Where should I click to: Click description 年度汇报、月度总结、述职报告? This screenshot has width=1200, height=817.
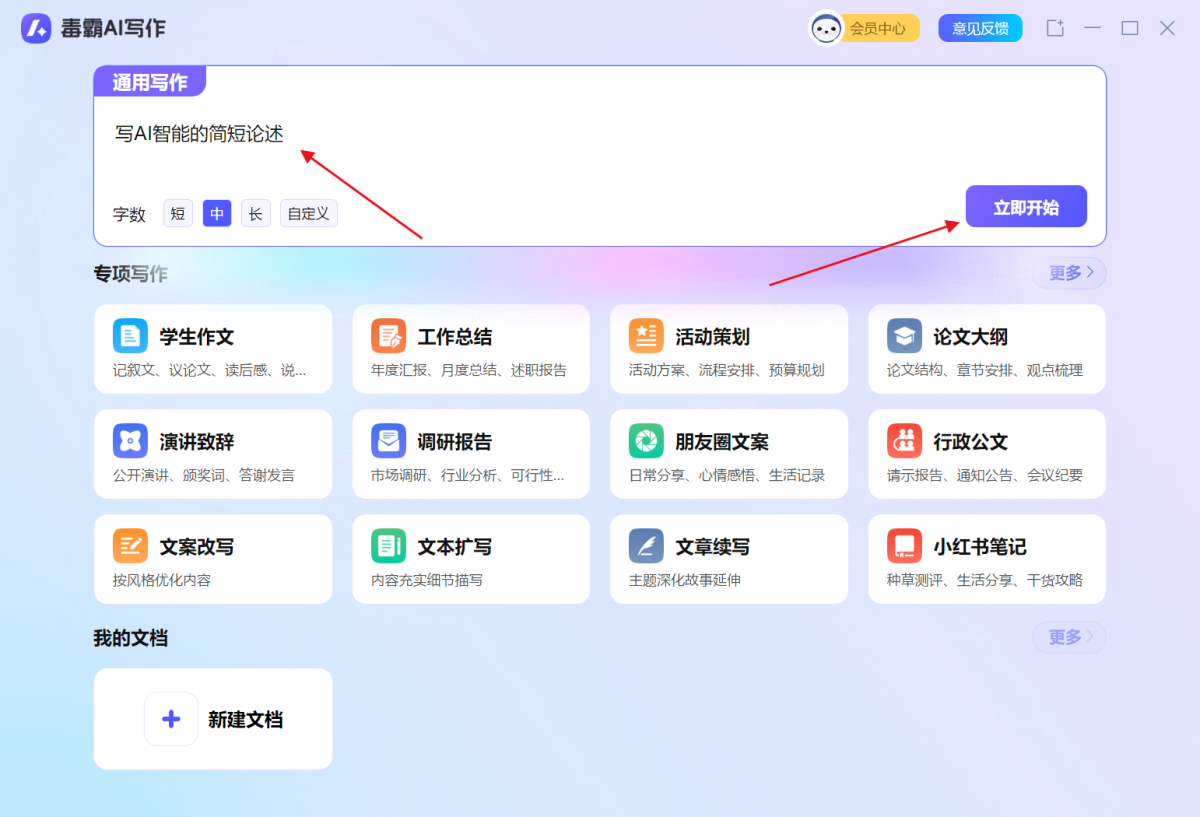[469, 370]
